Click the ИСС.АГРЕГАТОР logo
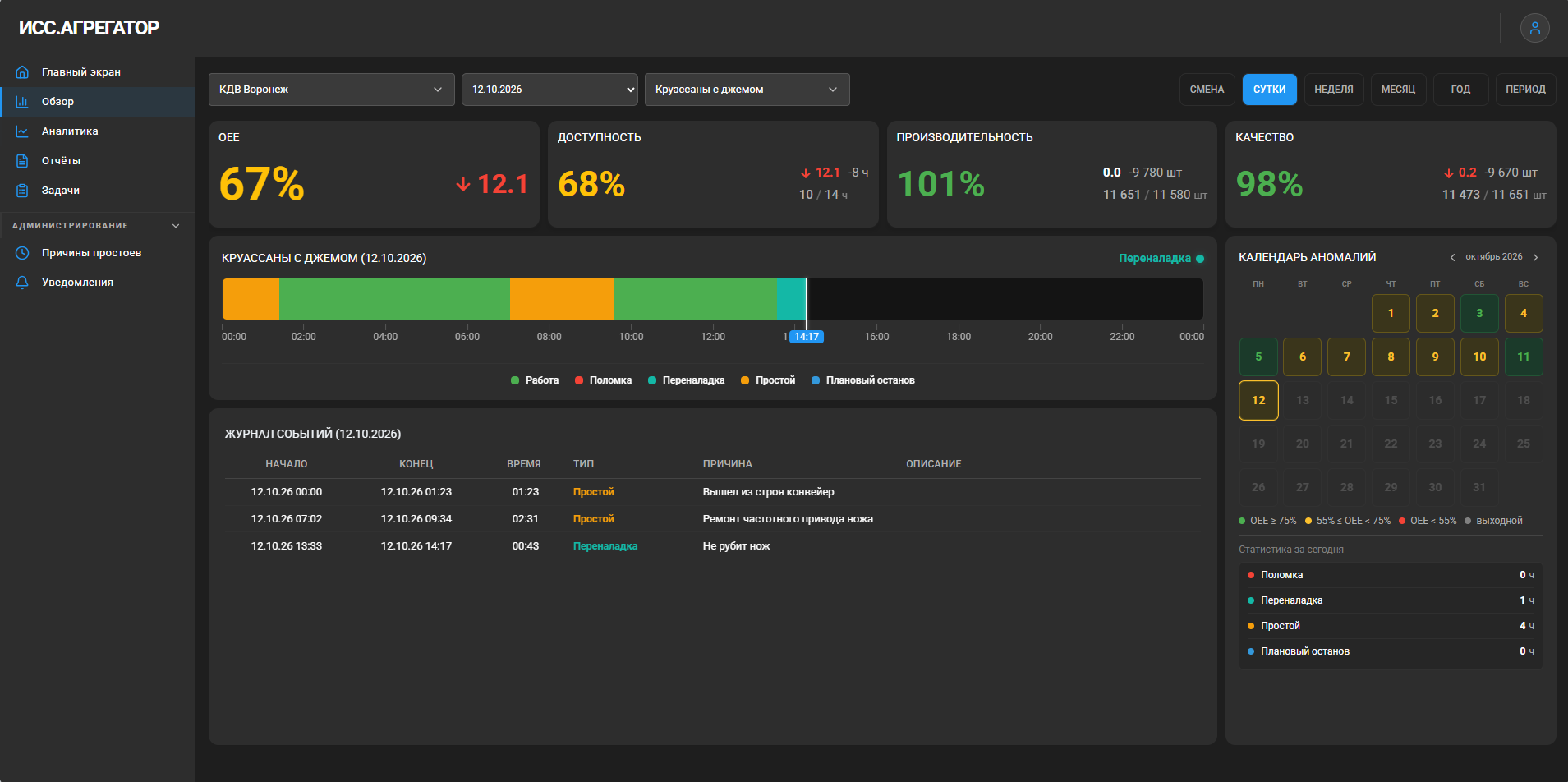The image size is (1568, 782). 89,28
